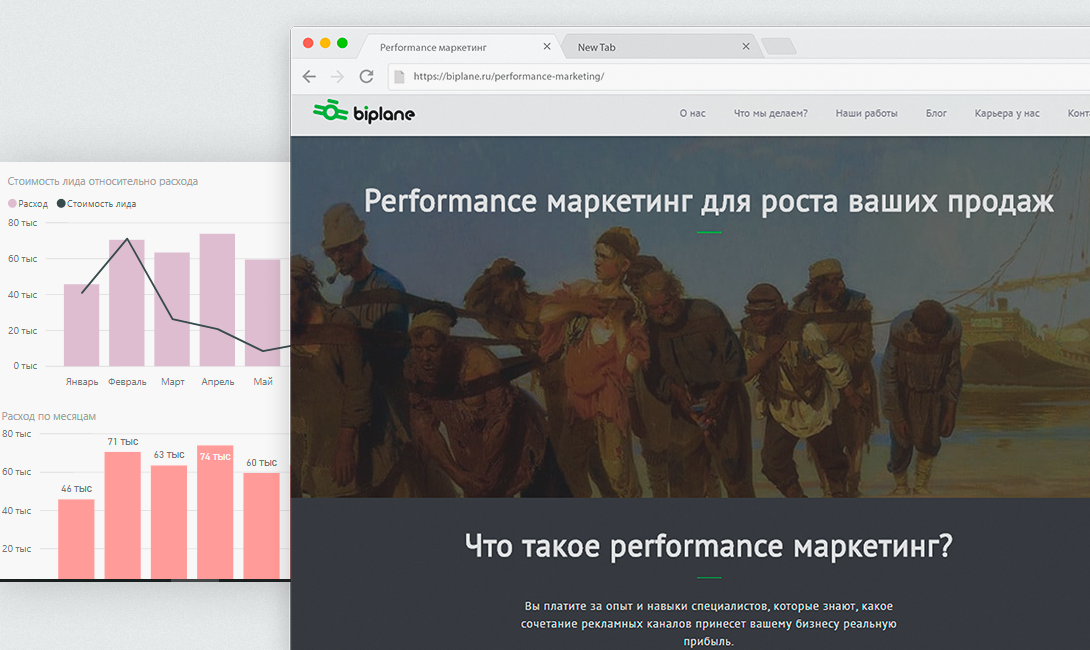The image size is (1090, 650).
Task: Open a new tab with blank tab button
Action: tap(779, 47)
